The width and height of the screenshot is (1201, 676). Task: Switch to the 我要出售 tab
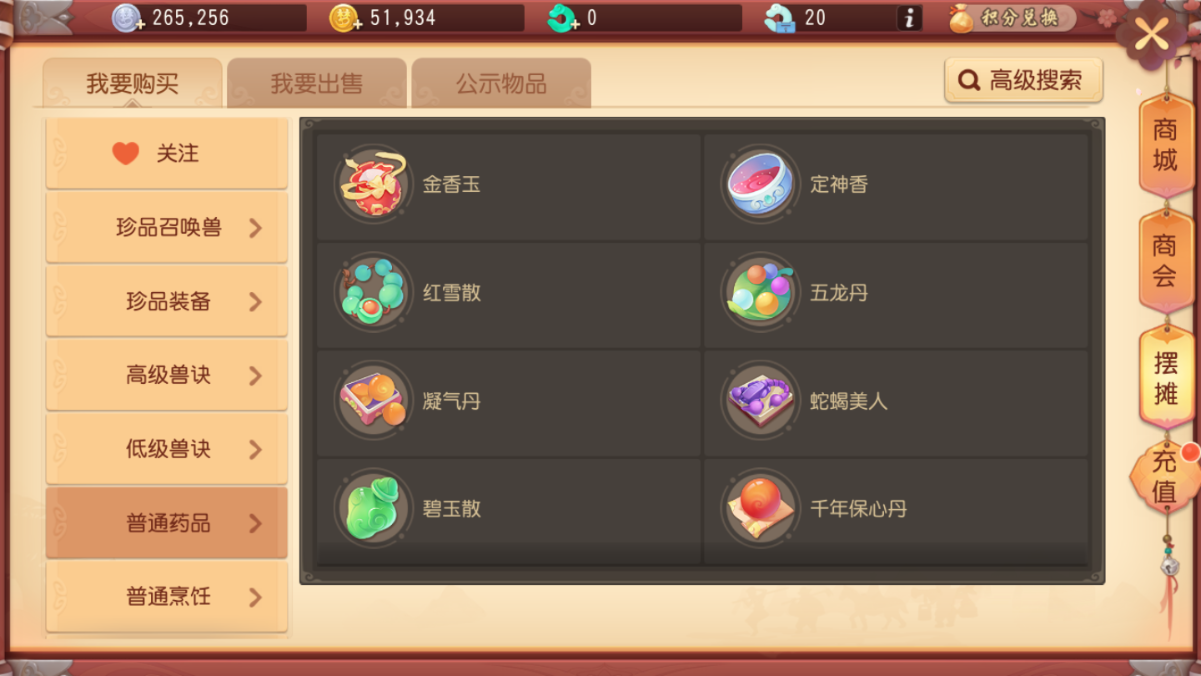(x=317, y=83)
